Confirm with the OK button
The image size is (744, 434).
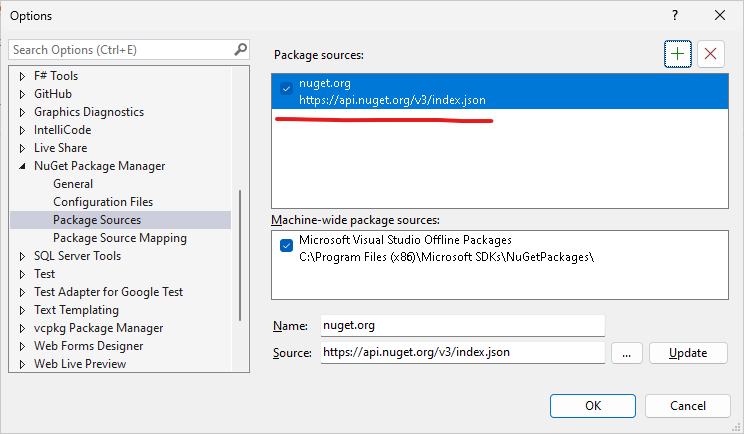pos(593,406)
